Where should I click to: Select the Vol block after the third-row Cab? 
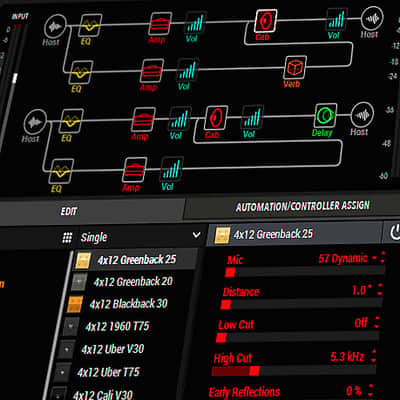tap(252, 116)
